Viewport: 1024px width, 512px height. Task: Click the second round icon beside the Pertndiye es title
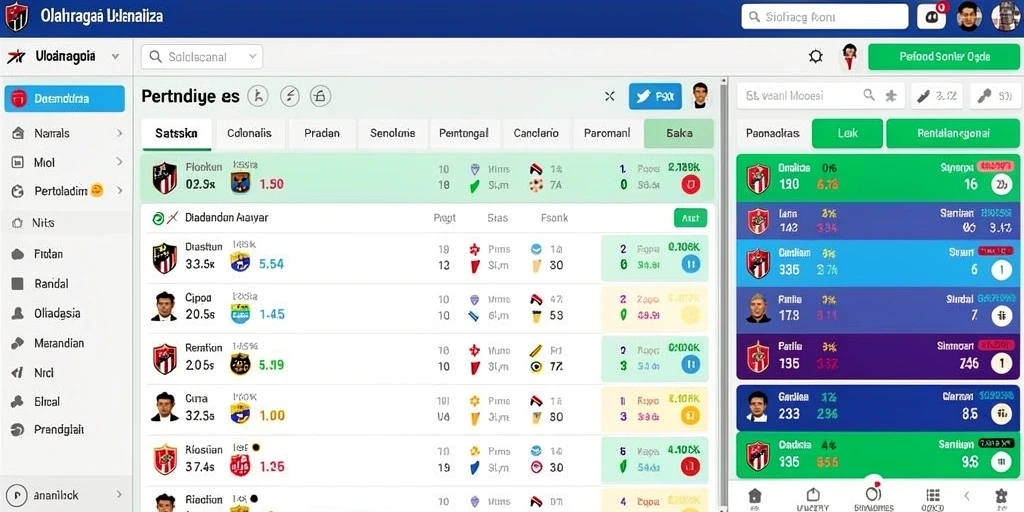(x=289, y=97)
